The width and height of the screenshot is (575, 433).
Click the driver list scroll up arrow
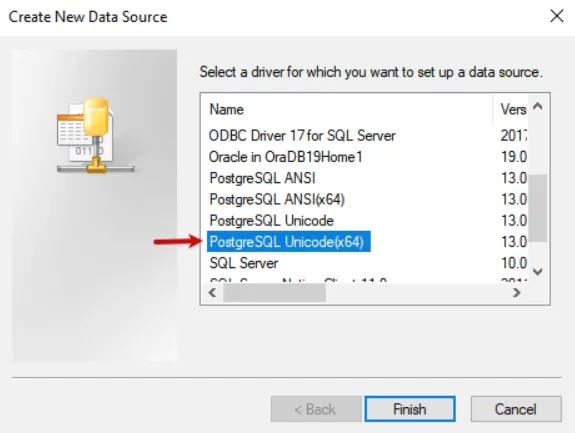click(x=538, y=107)
